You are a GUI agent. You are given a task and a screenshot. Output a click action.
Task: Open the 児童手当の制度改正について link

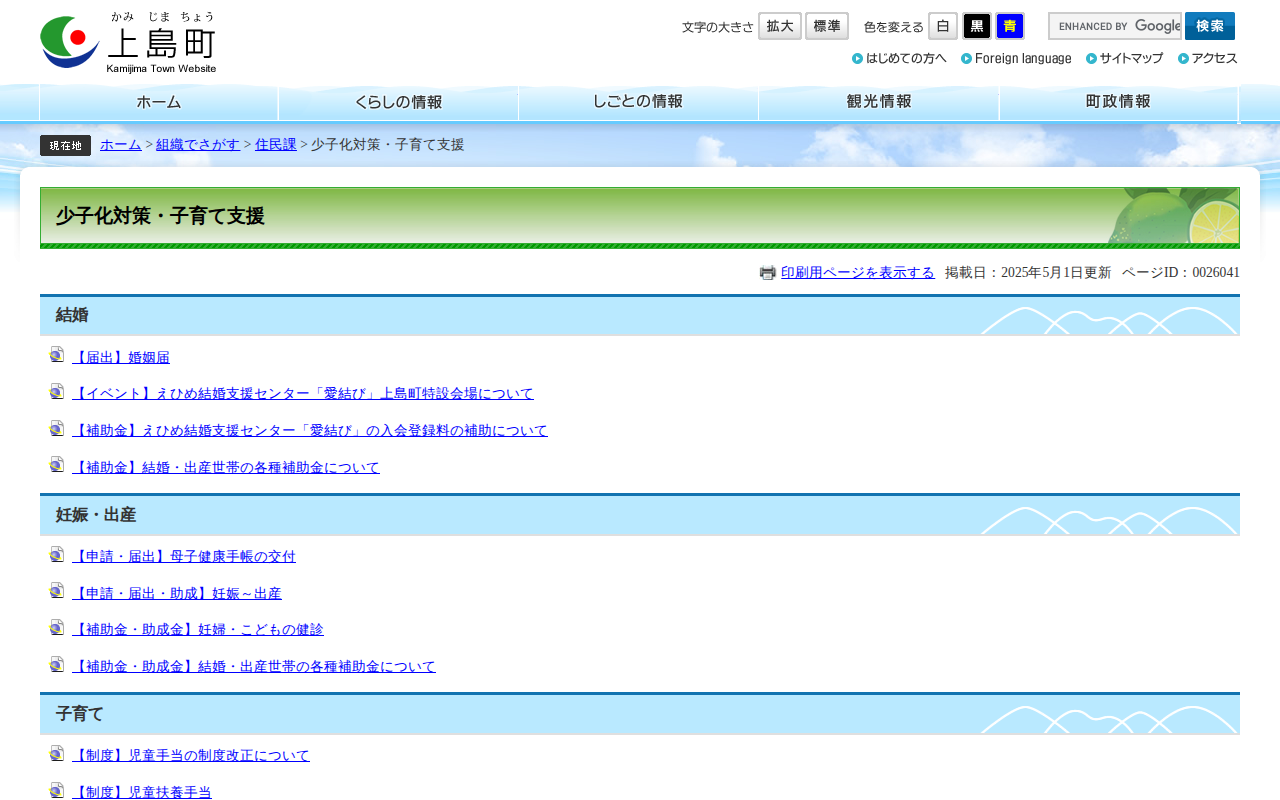tap(191, 756)
